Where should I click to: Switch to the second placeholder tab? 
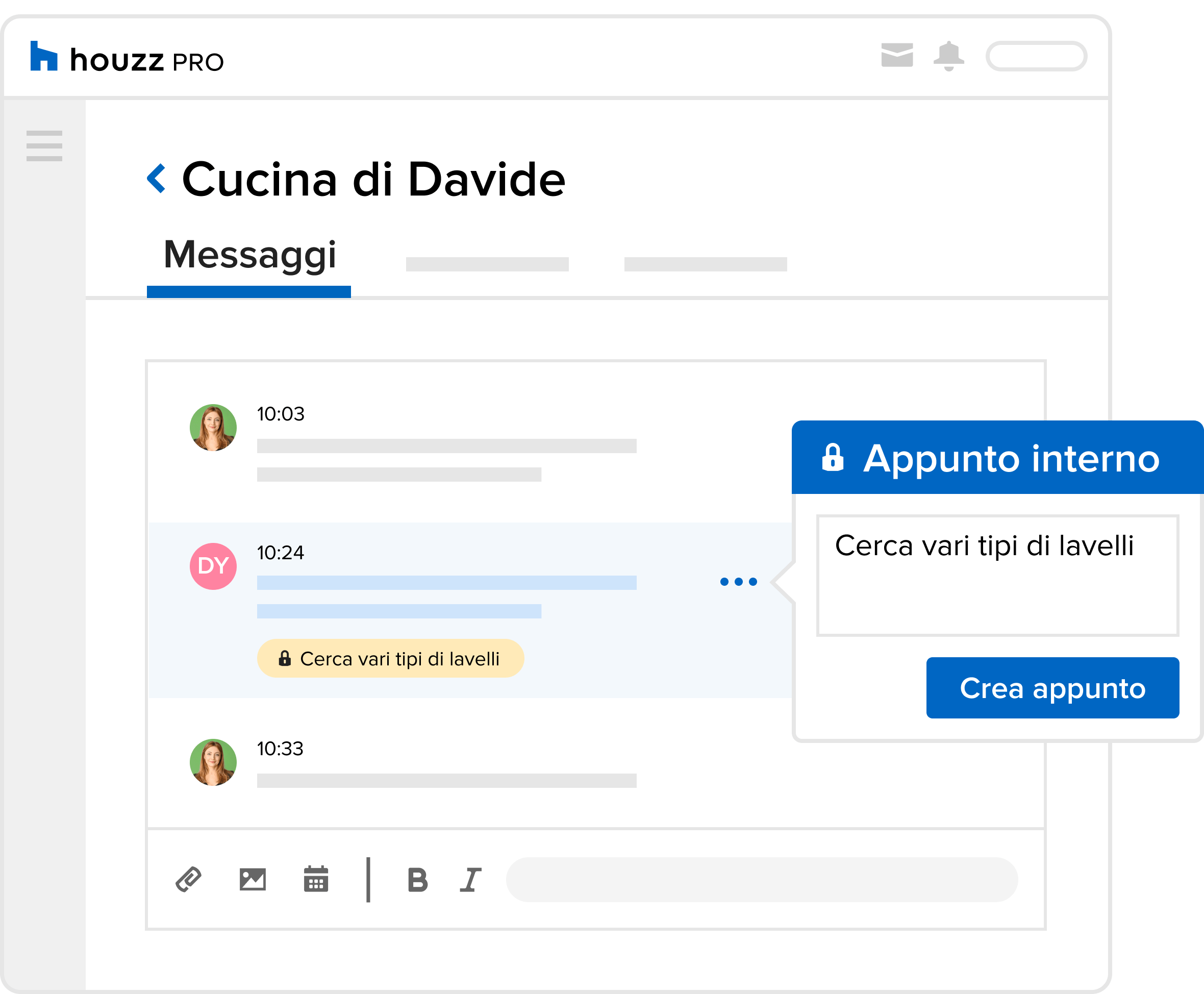pyautogui.click(x=487, y=264)
